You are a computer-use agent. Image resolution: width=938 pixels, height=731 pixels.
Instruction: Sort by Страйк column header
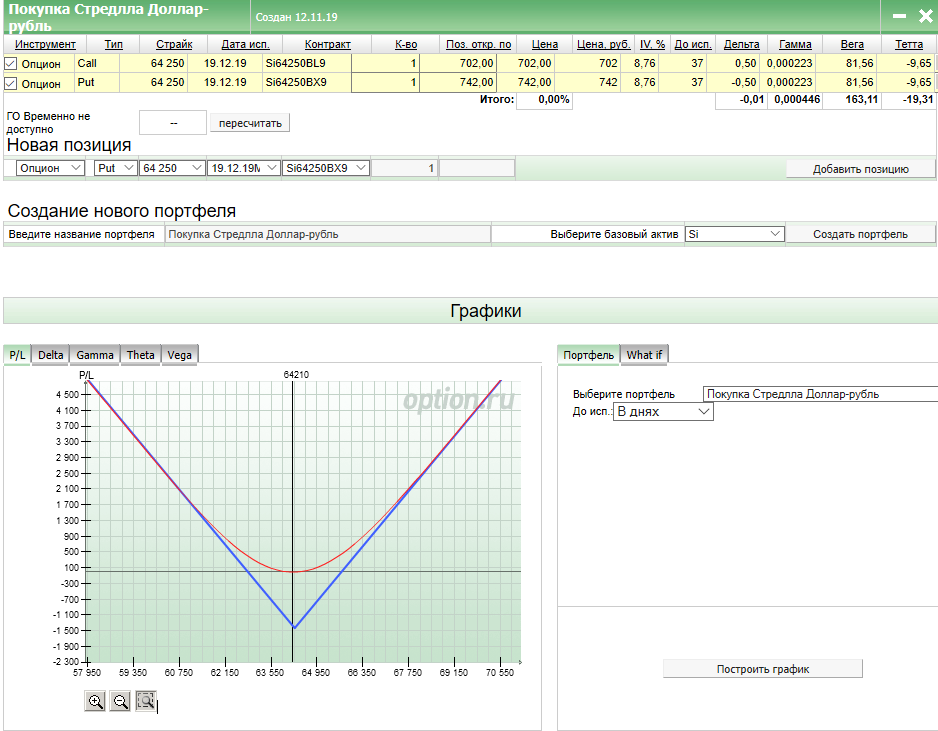[174, 44]
